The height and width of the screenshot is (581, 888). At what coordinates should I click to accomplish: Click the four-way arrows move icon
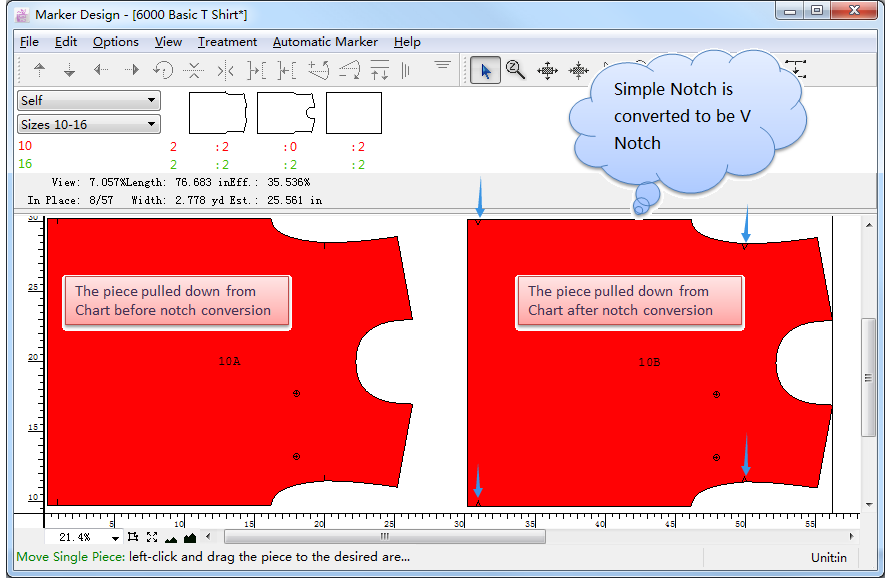[x=547, y=70]
